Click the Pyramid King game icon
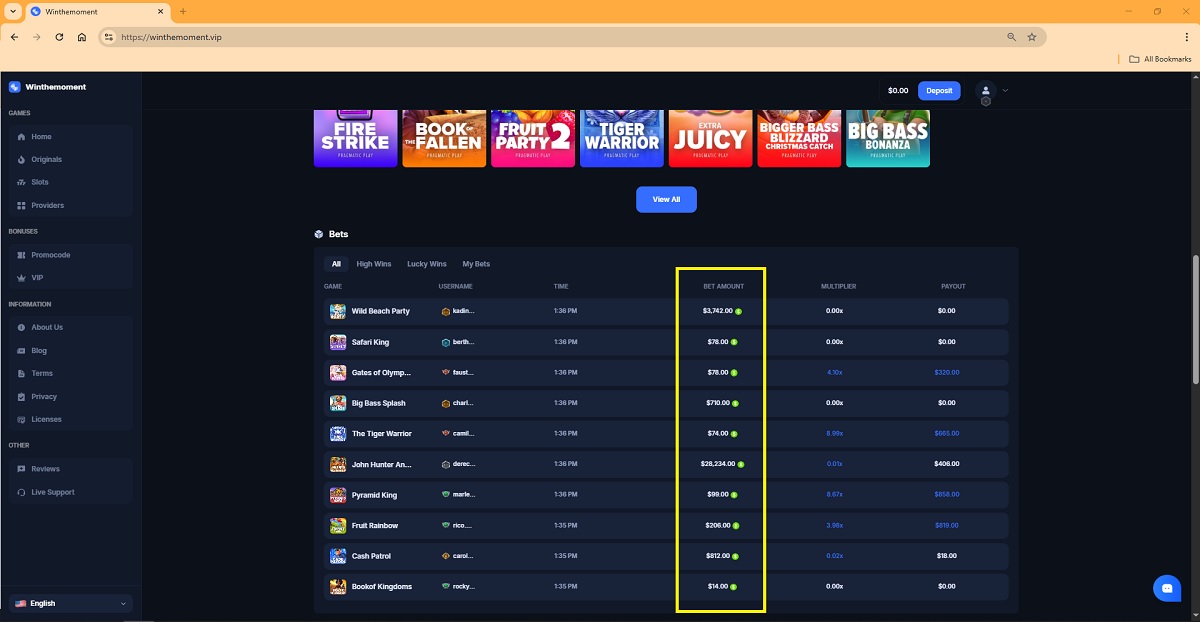Screen dimensions: 1200x622 tap(338, 495)
